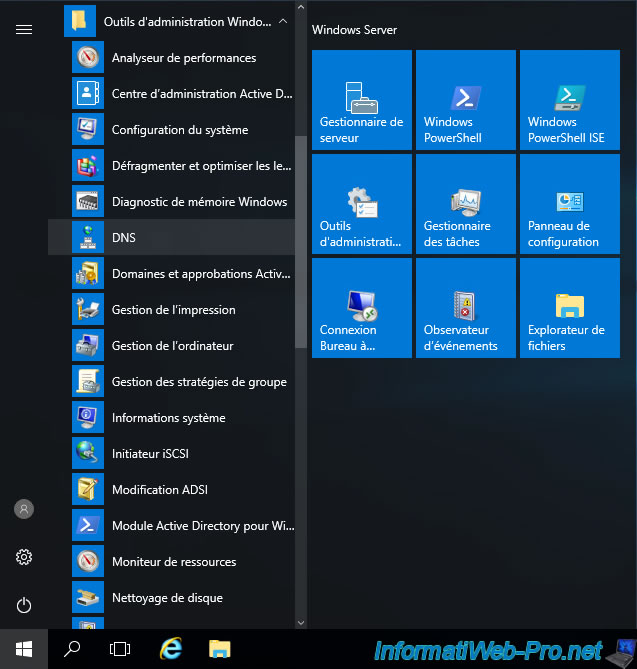
Task: Open Modification ADSI icon
Action: pos(88,489)
